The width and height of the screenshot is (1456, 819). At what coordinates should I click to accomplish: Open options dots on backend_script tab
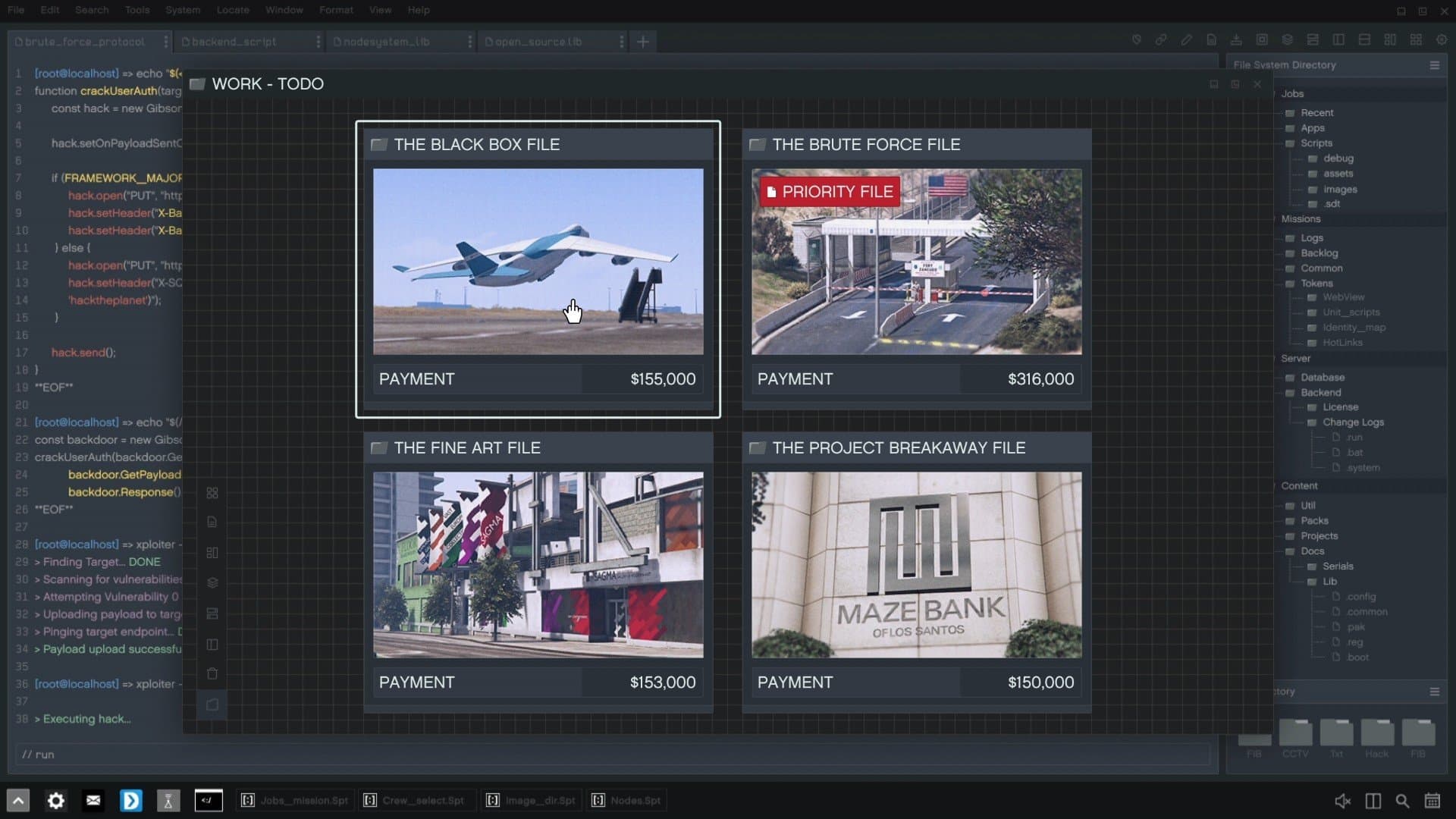[x=318, y=42]
